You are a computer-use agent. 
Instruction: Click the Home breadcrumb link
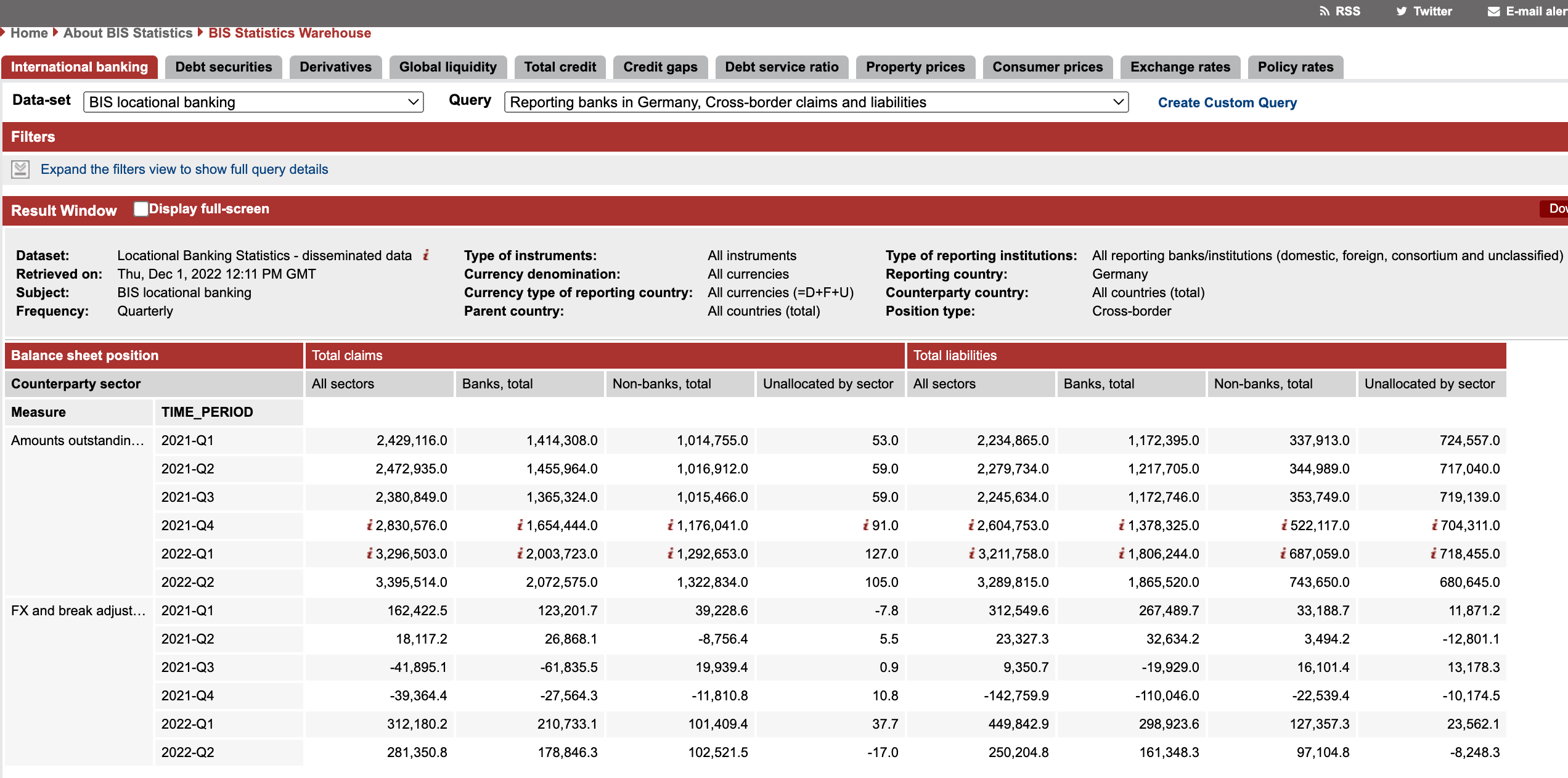(29, 33)
